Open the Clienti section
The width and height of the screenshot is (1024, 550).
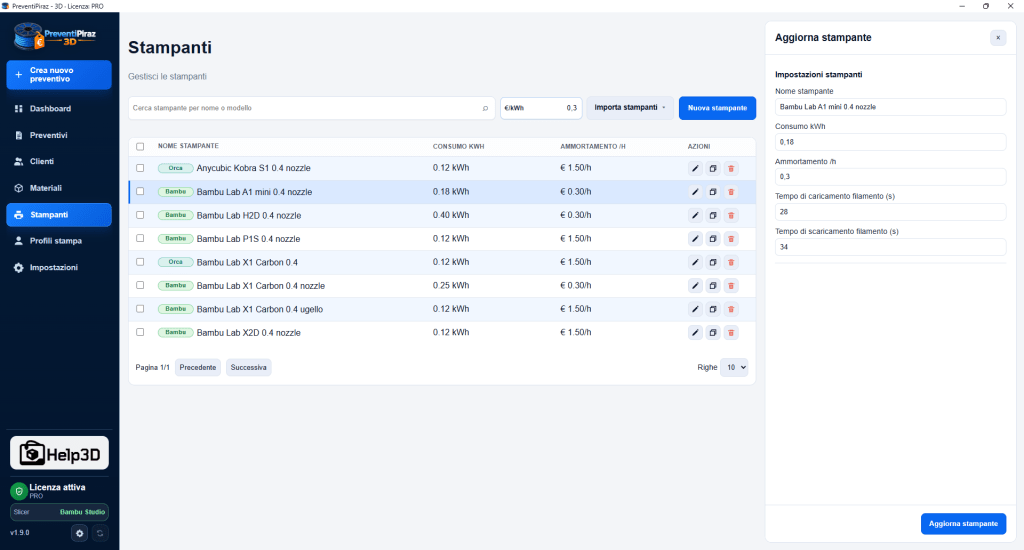pyautogui.click(x=59, y=161)
